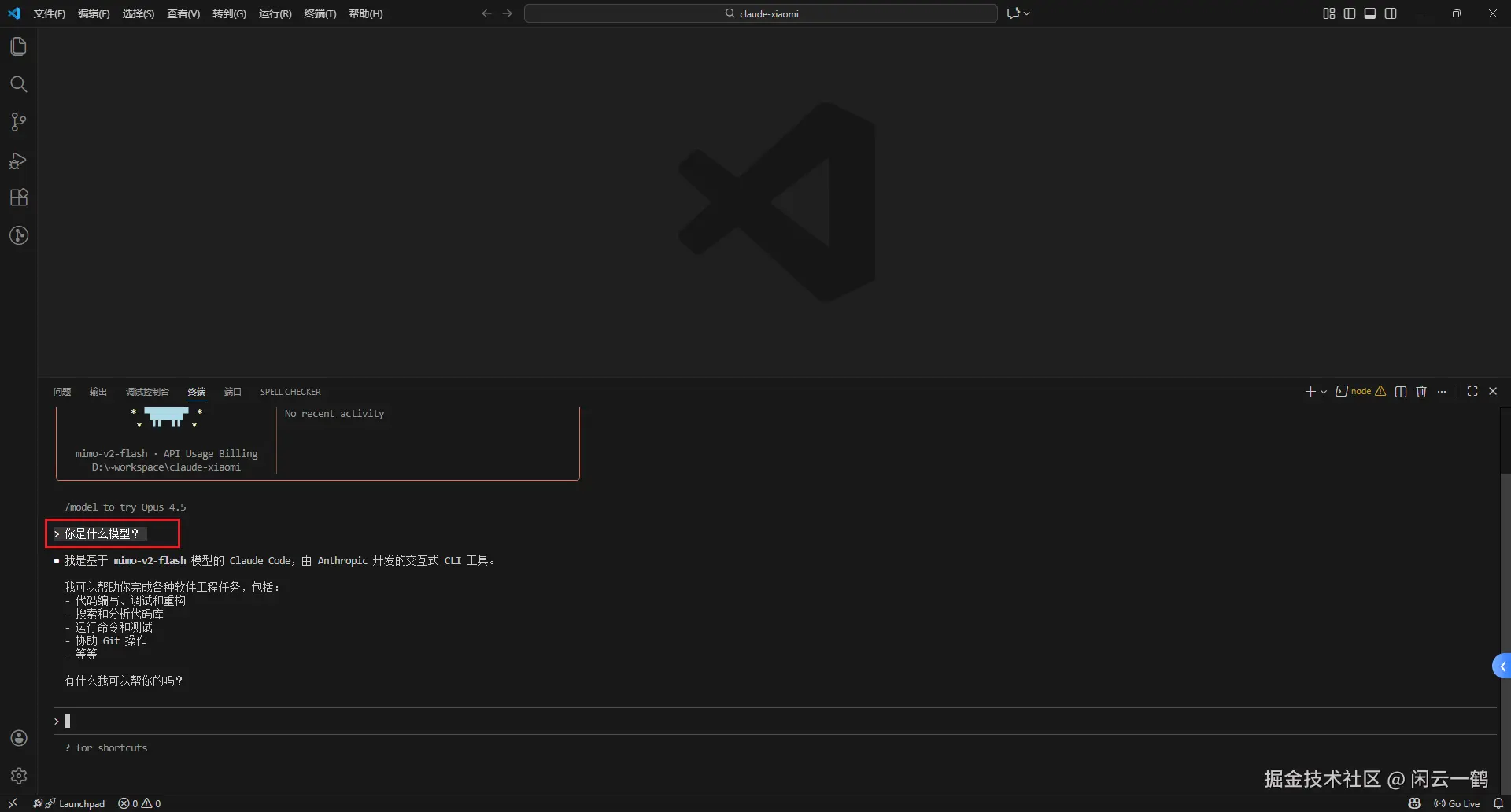Toggle the primary side bar
Image resolution: width=1511 pixels, height=812 pixels.
1350,13
